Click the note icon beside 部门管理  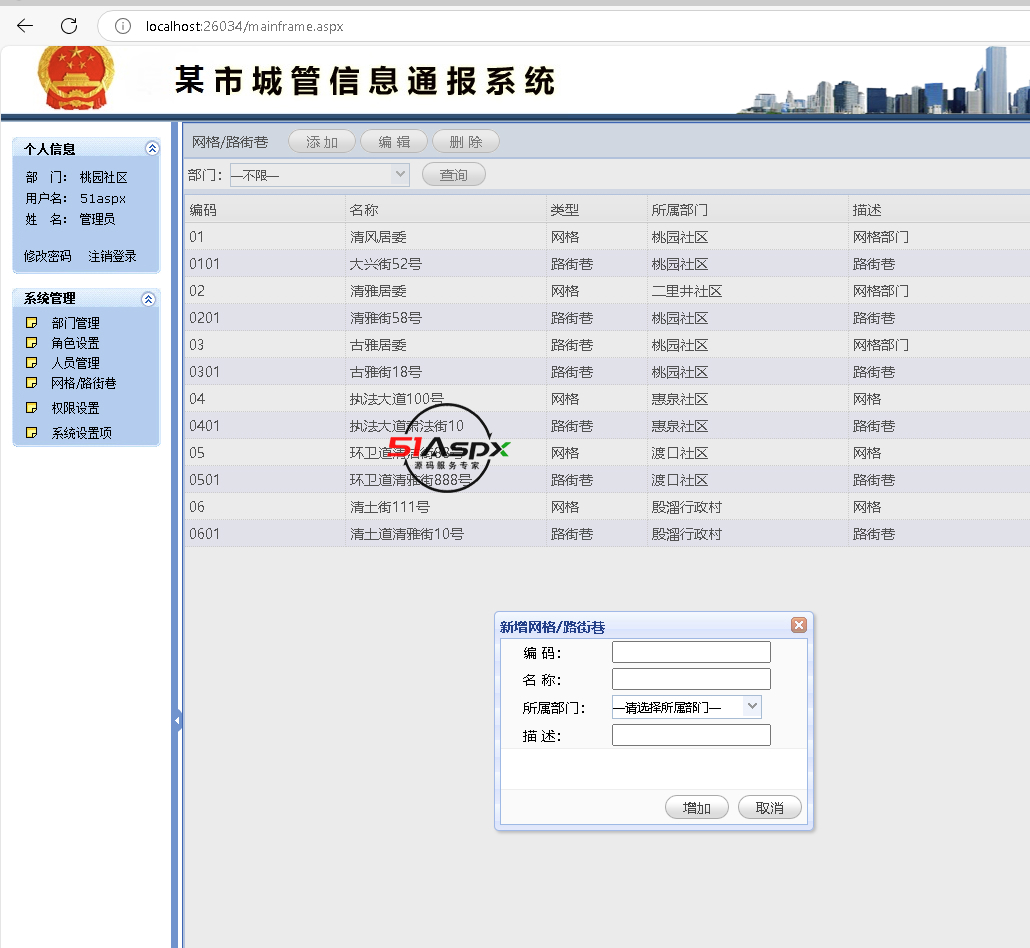click(x=32, y=323)
